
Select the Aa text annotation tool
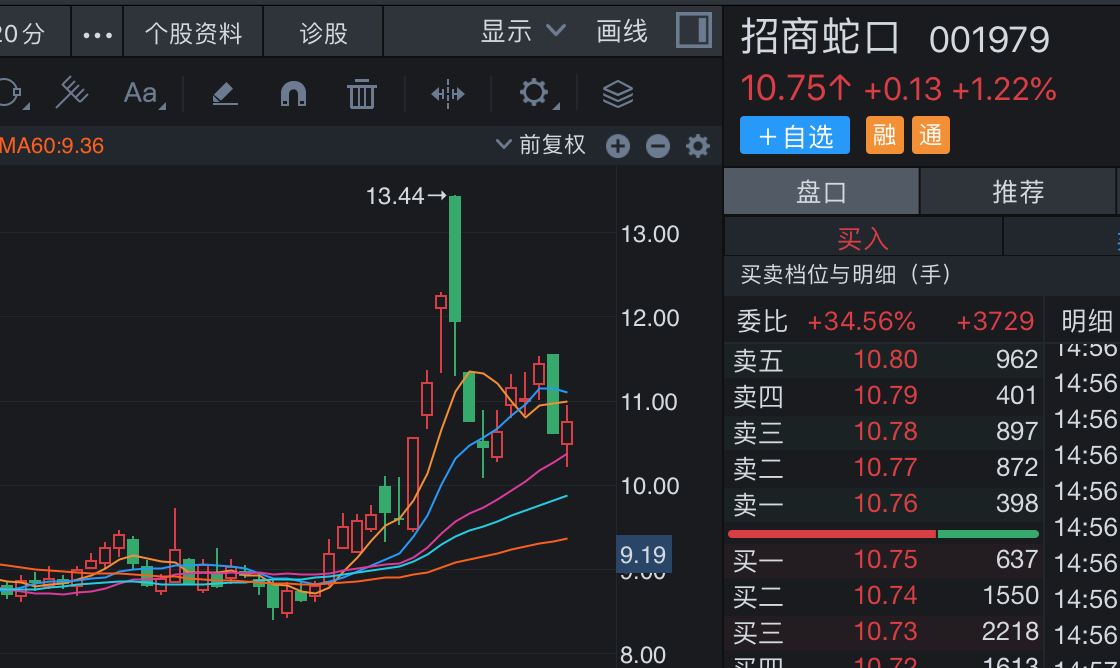click(141, 94)
